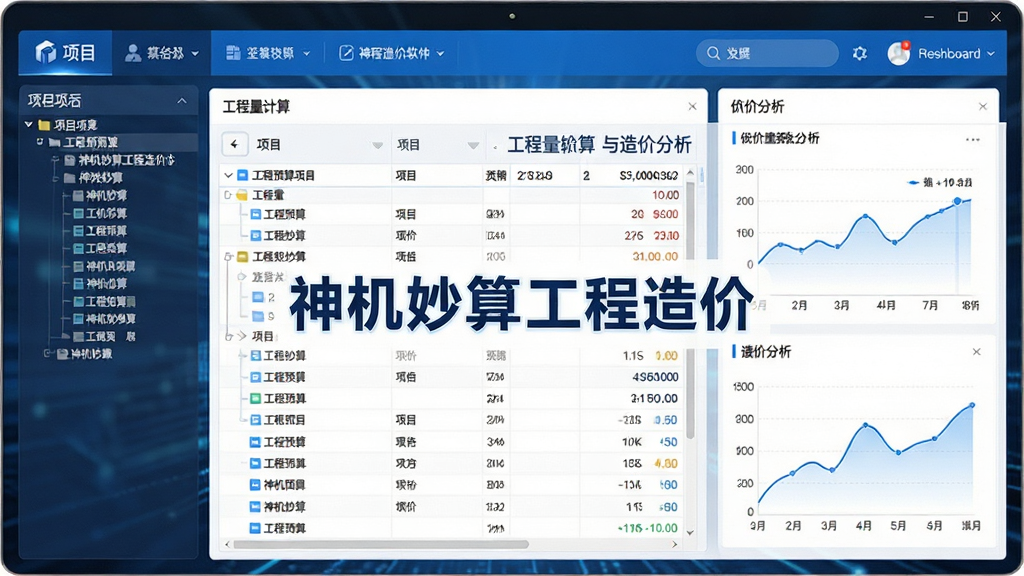
Task: Click the chart legend entry in top chart
Action: click(940, 182)
